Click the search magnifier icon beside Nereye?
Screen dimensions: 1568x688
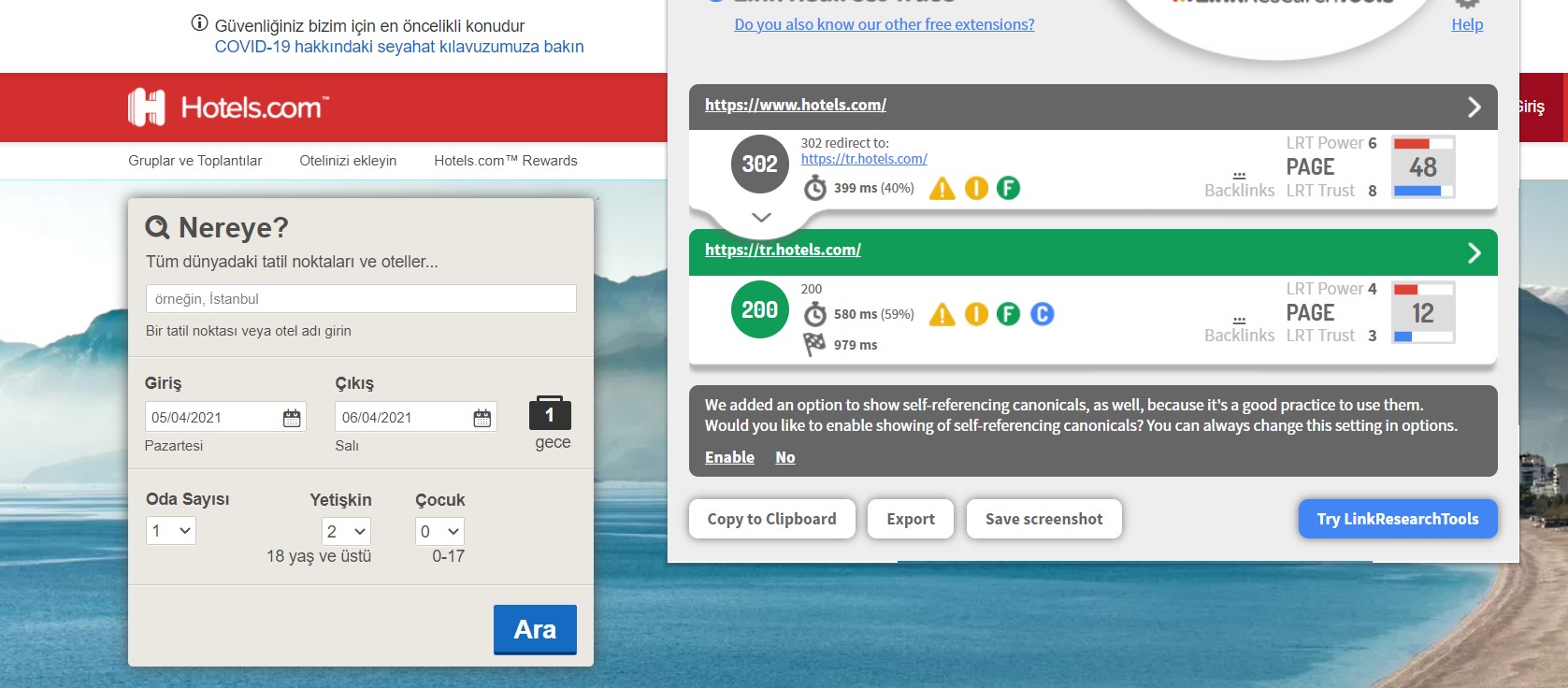point(158,227)
